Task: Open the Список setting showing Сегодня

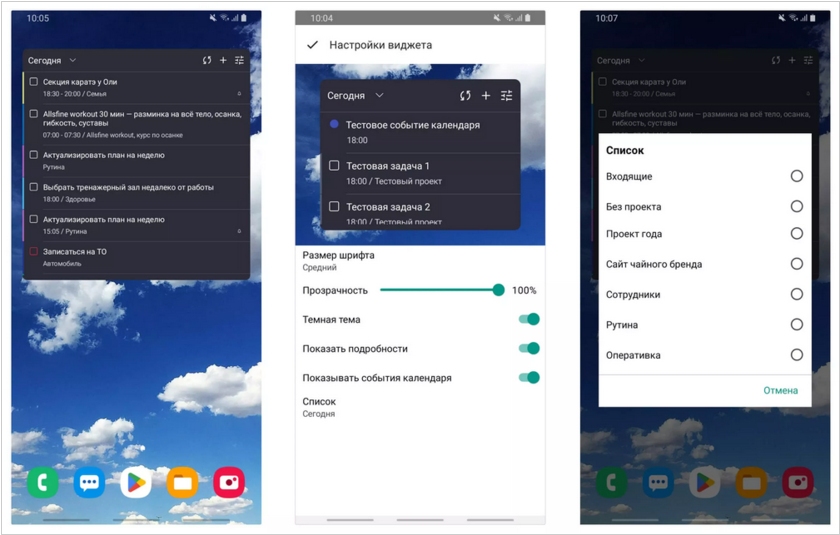Action: [x=320, y=407]
